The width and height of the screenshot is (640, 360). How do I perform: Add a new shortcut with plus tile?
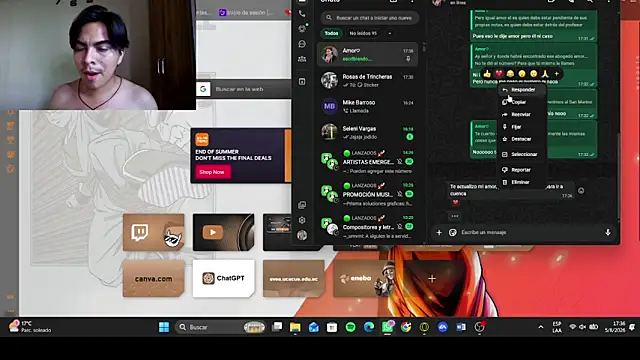[x=432, y=279]
